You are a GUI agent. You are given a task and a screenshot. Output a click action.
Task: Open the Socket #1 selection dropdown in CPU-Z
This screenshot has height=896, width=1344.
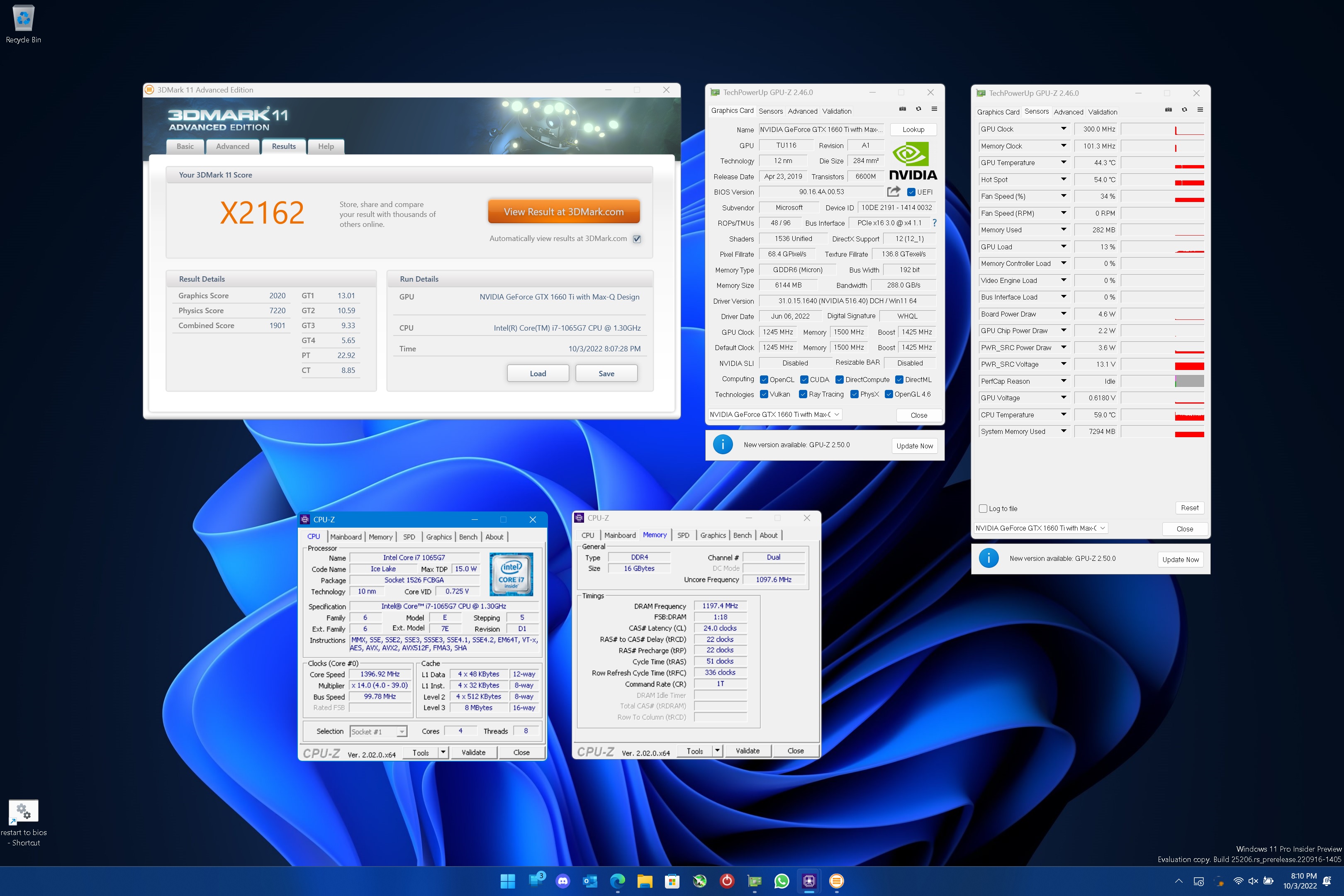click(x=378, y=731)
